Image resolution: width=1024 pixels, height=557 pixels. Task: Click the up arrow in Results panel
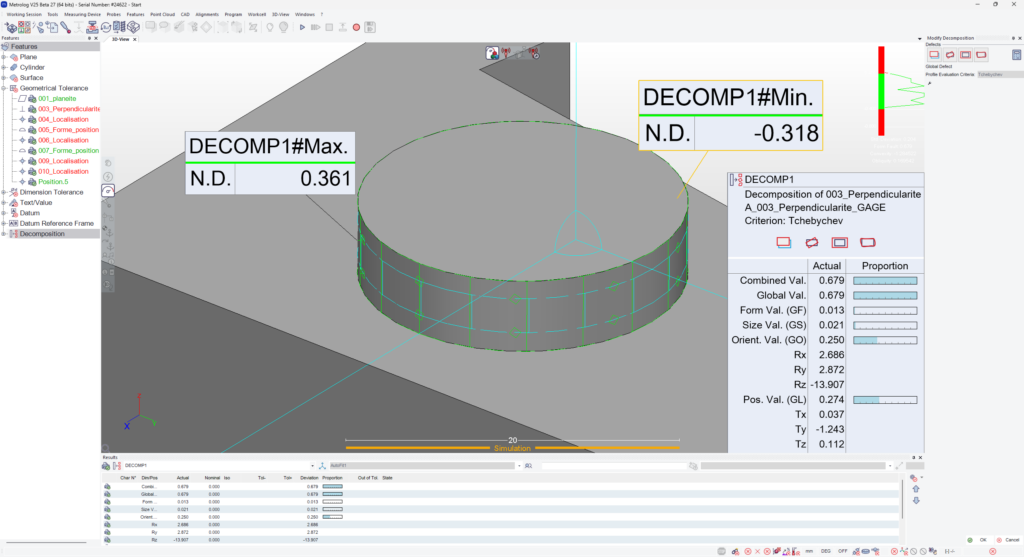(916, 489)
